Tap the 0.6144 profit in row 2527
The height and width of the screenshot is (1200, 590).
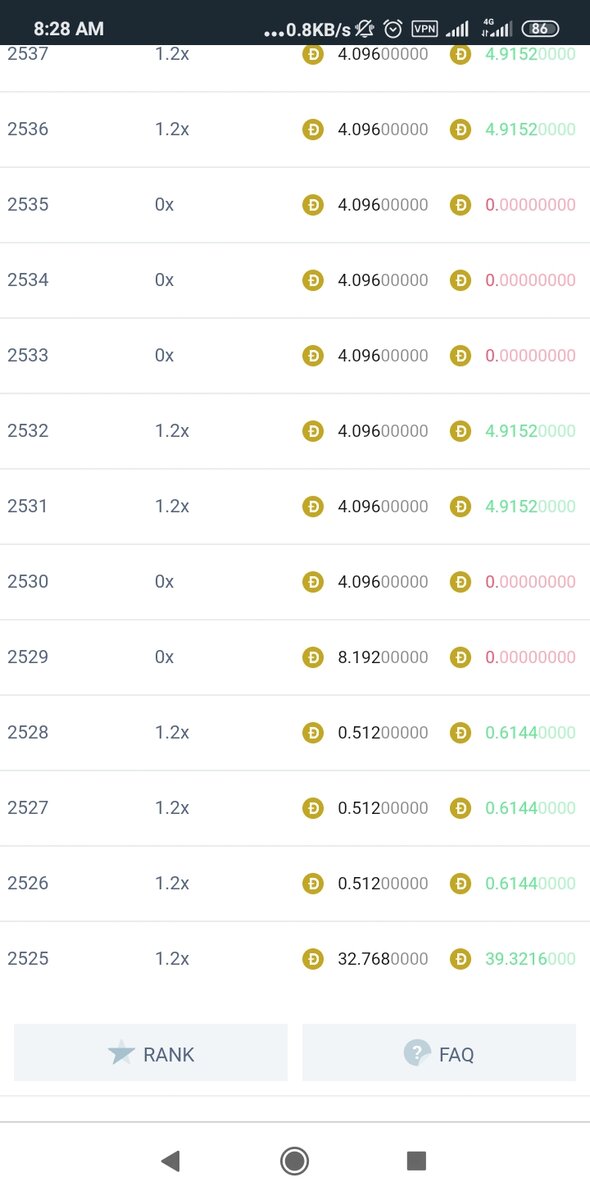pyautogui.click(x=530, y=808)
